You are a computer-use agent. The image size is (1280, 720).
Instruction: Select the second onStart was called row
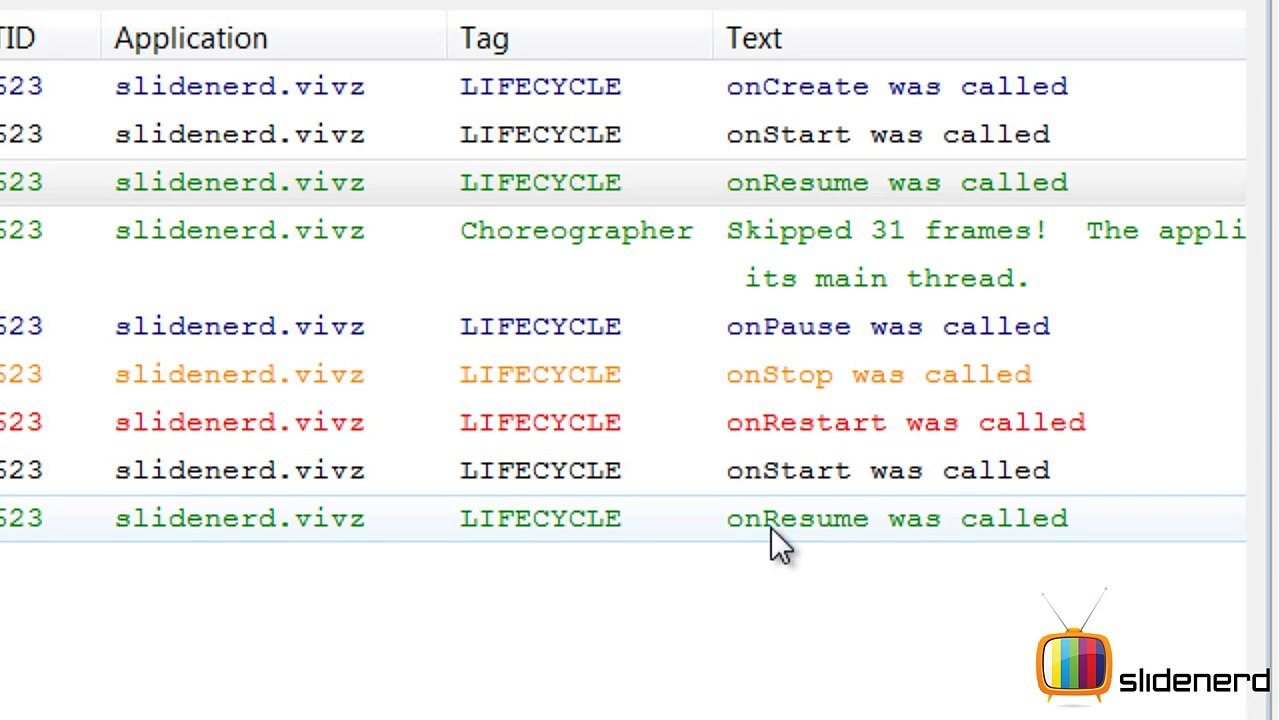click(x=623, y=470)
